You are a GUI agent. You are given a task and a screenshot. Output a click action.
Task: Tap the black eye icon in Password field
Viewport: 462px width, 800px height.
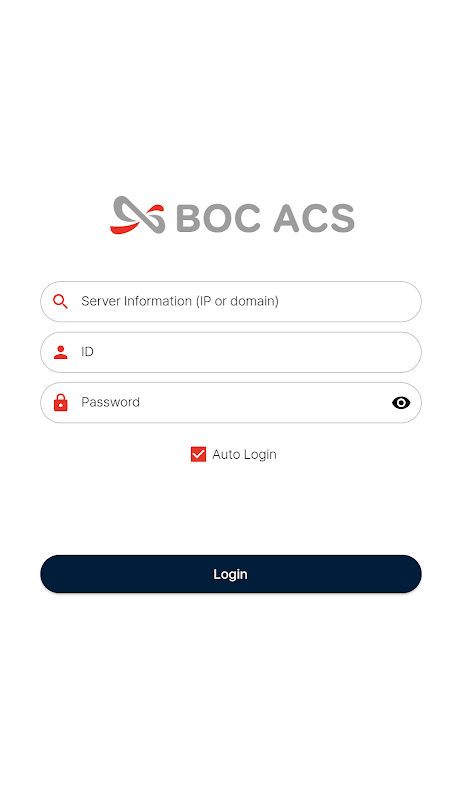(401, 403)
